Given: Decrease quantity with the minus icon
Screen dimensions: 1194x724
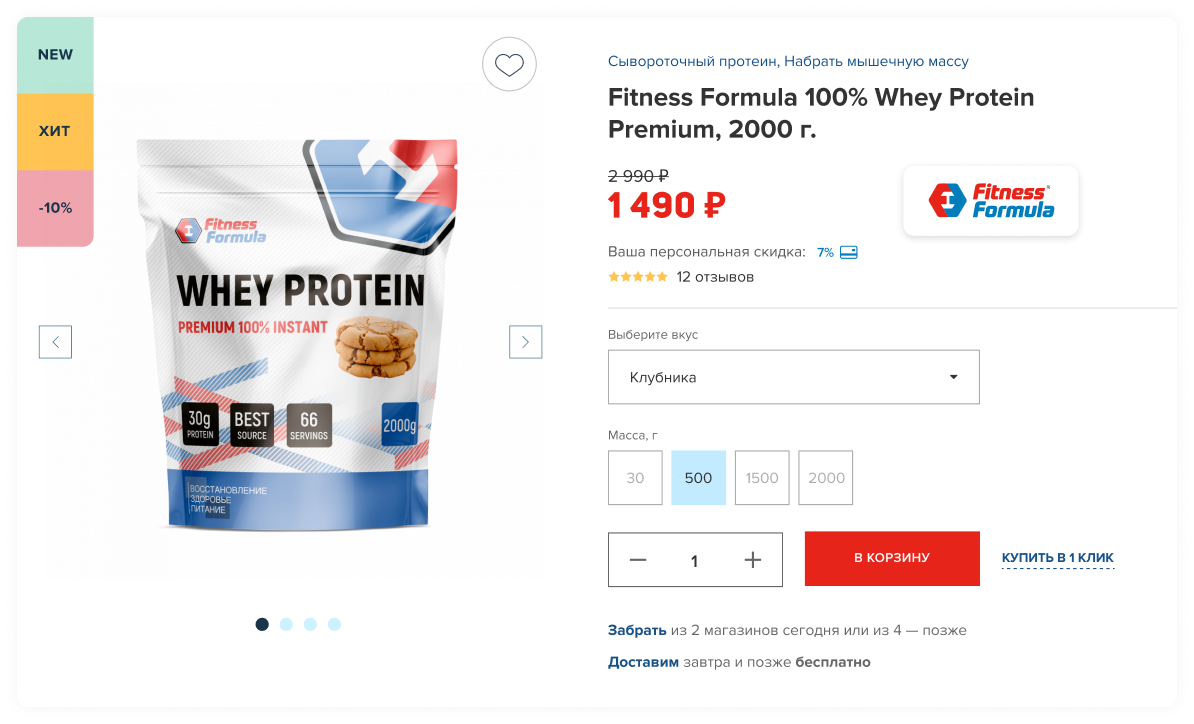Looking at the screenshot, I should tap(638, 560).
